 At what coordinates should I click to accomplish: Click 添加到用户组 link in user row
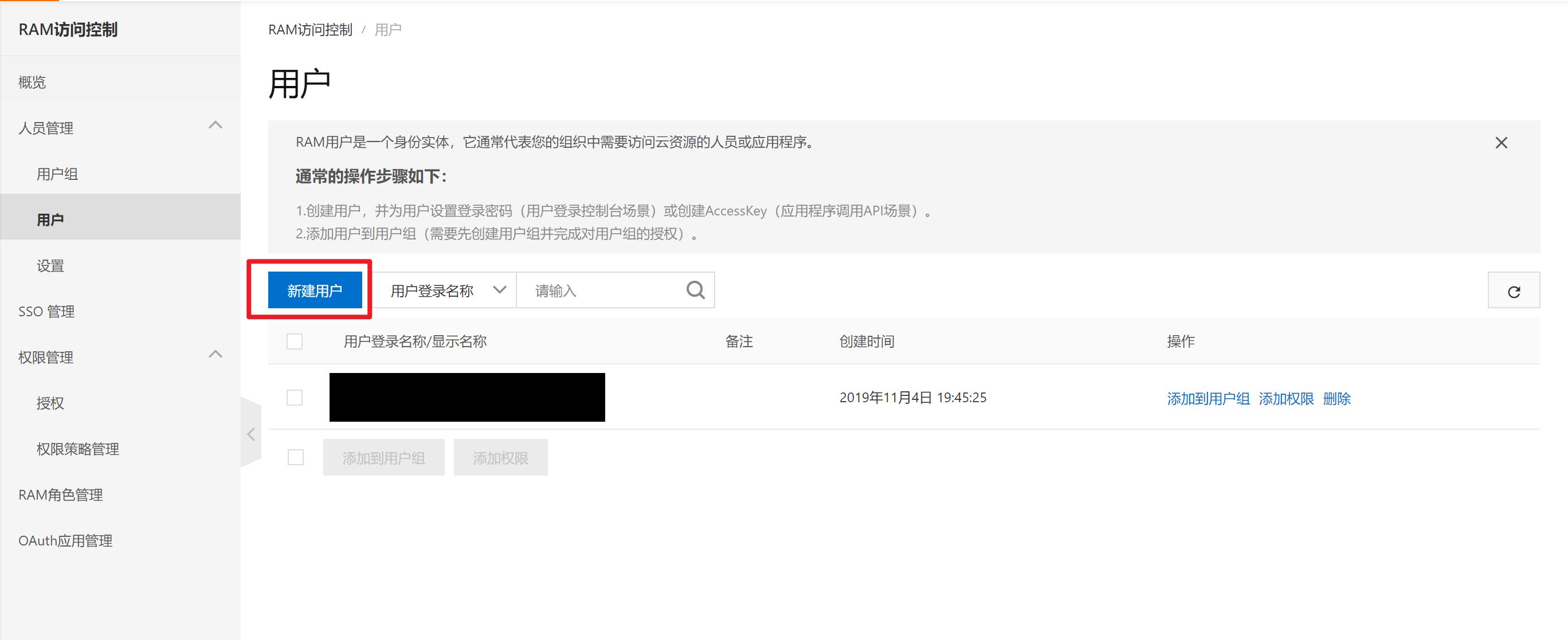click(1208, 398)
